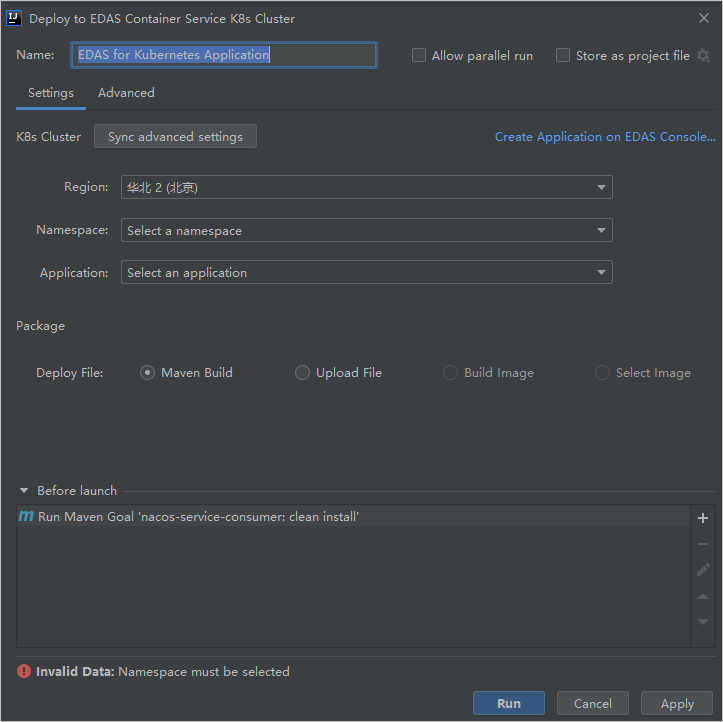The image size is (723, 722).
Task: Click the red Invalid Data error icon
Action: click(24, 672)
